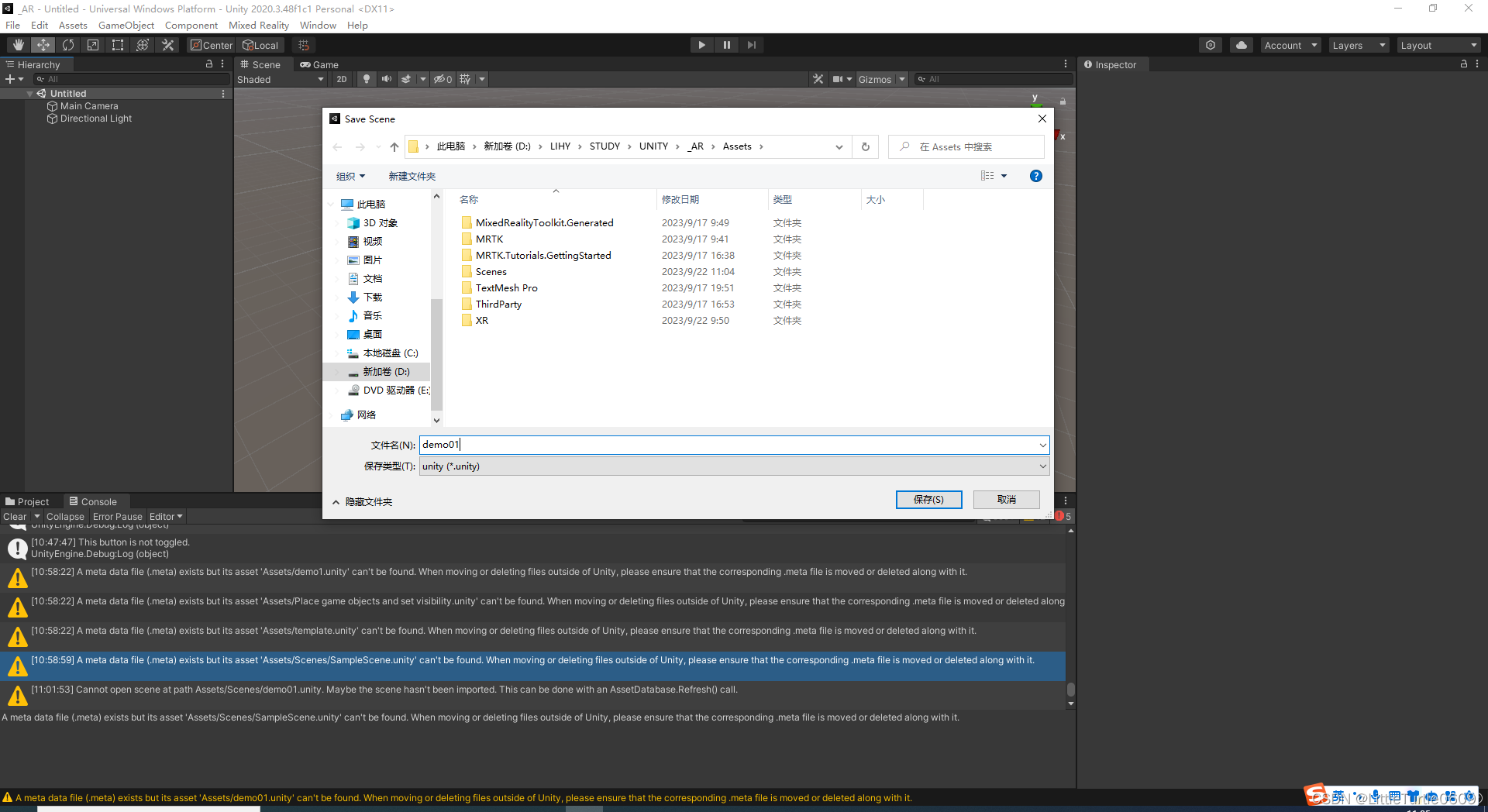Toggle Error Pause in Console
Viewport: 1488px width, 812px height.
[x=117, y=517]
